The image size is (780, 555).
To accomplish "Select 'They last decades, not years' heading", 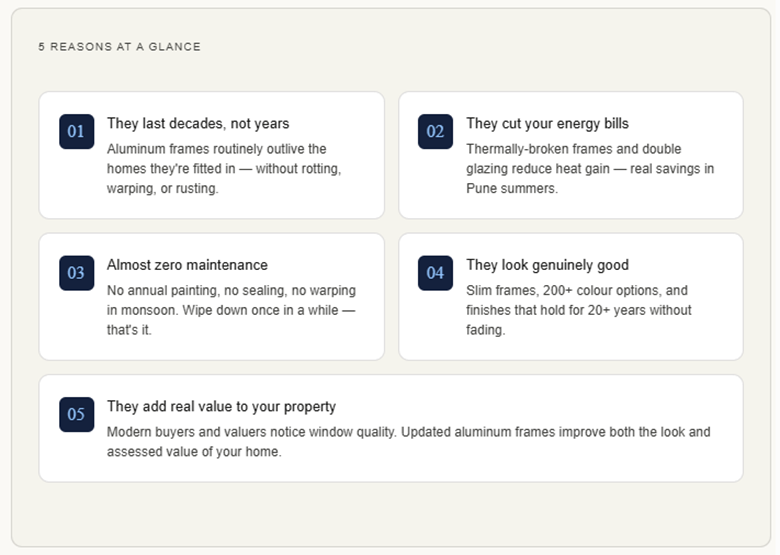I will pyautogui.click(x=198, y=124).
